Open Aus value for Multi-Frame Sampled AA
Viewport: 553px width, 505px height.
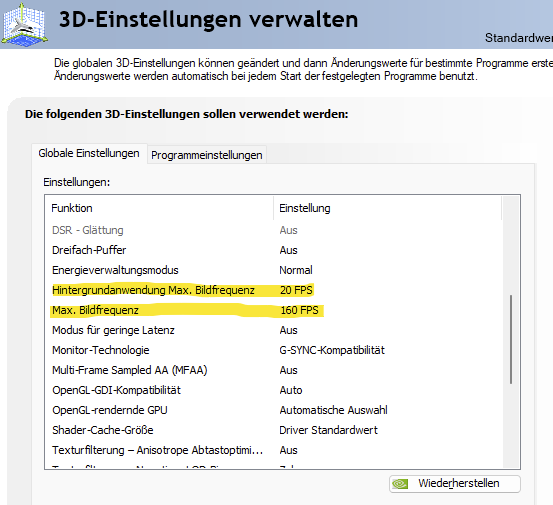pos(288,370)
